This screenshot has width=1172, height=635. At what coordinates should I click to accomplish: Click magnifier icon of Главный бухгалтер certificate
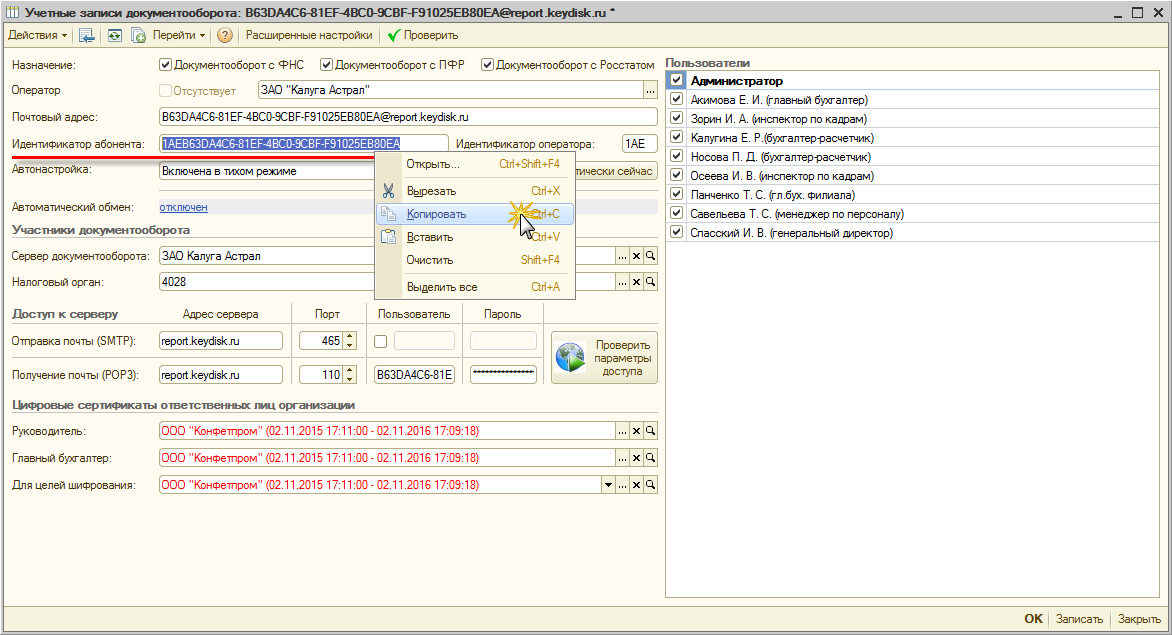pos(650,458)
